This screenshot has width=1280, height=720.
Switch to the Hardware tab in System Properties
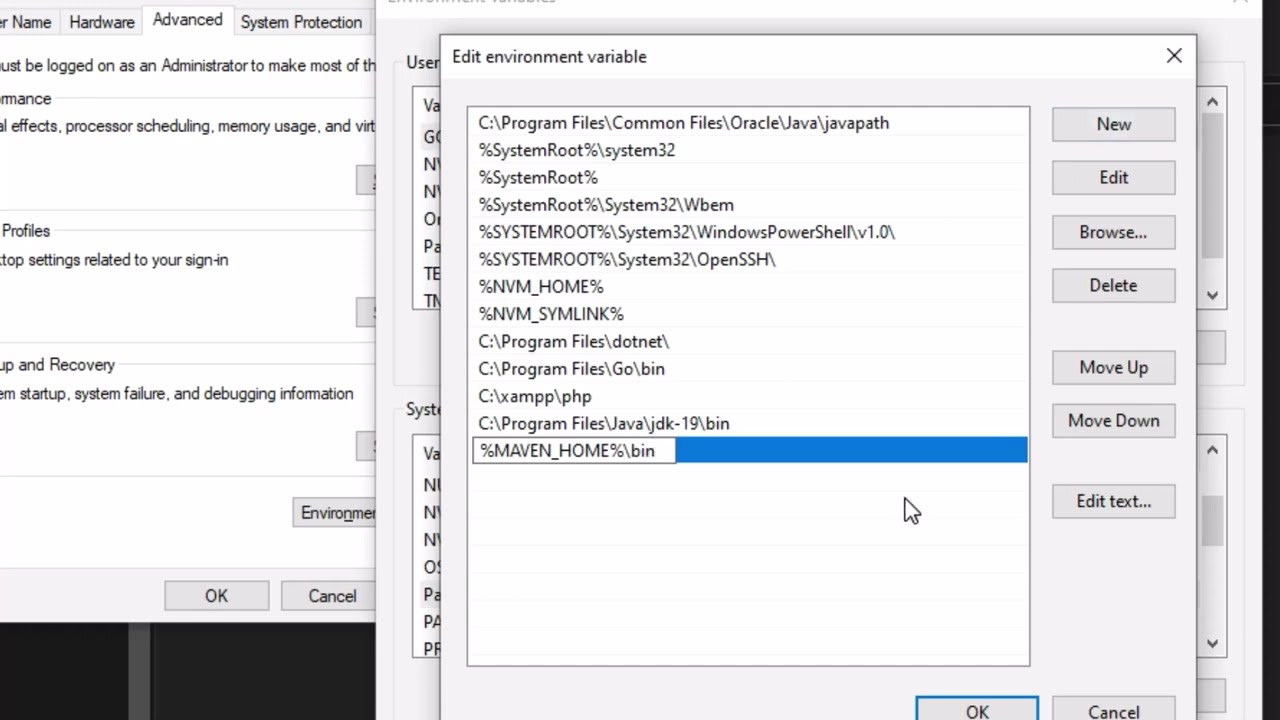102,22
